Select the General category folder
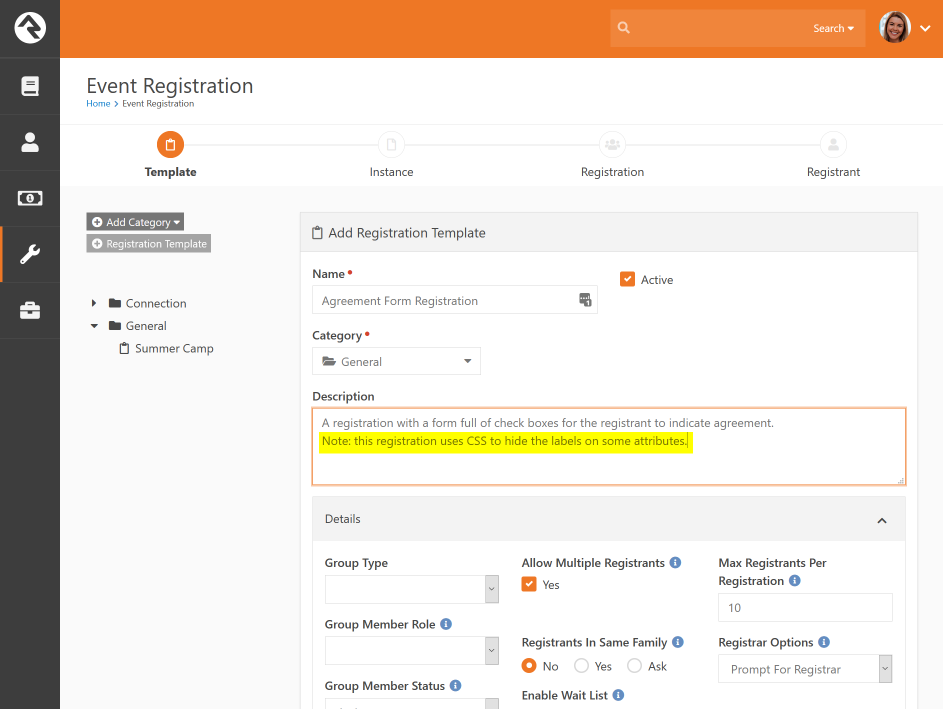The height and width of the screenshot is (709, 943). pyautogui.click(x=138, y=326)
